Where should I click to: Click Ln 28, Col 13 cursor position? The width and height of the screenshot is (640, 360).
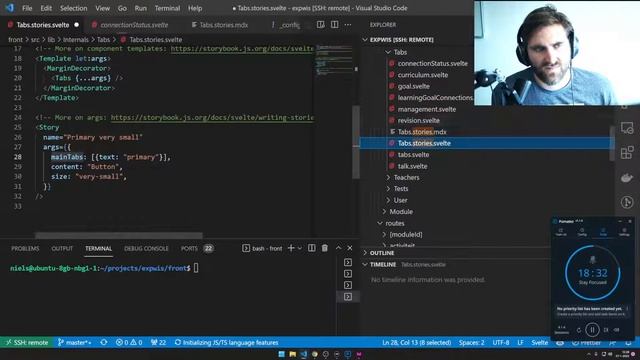416,342
